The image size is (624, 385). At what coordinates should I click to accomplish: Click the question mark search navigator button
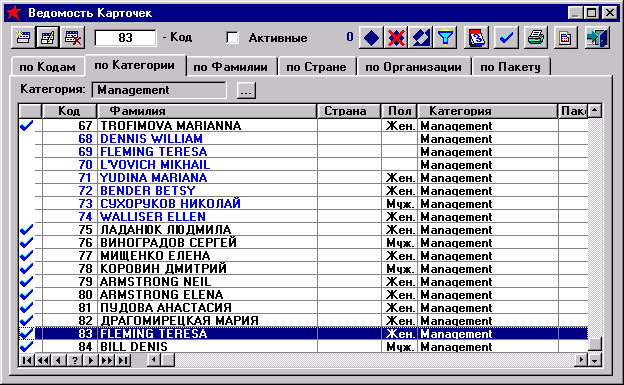click(74, 360)
